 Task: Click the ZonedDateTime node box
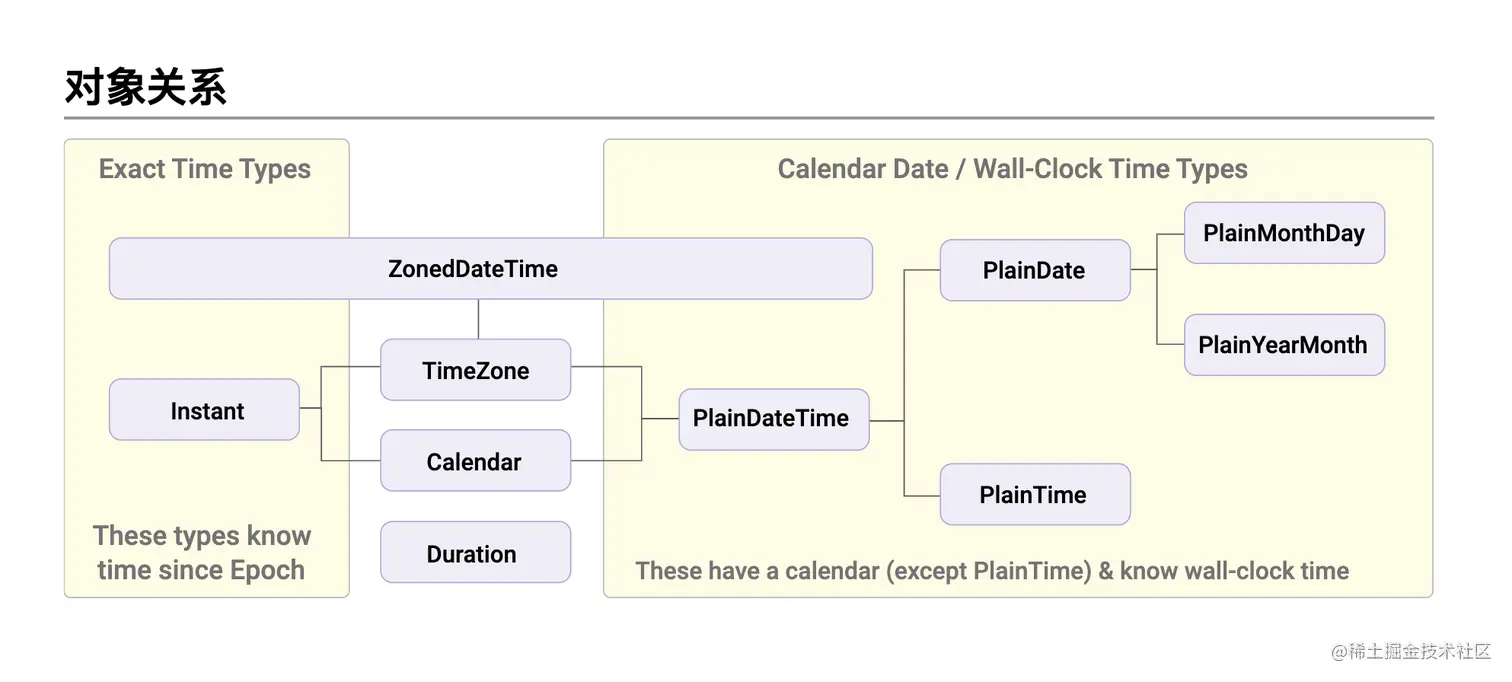490,268
